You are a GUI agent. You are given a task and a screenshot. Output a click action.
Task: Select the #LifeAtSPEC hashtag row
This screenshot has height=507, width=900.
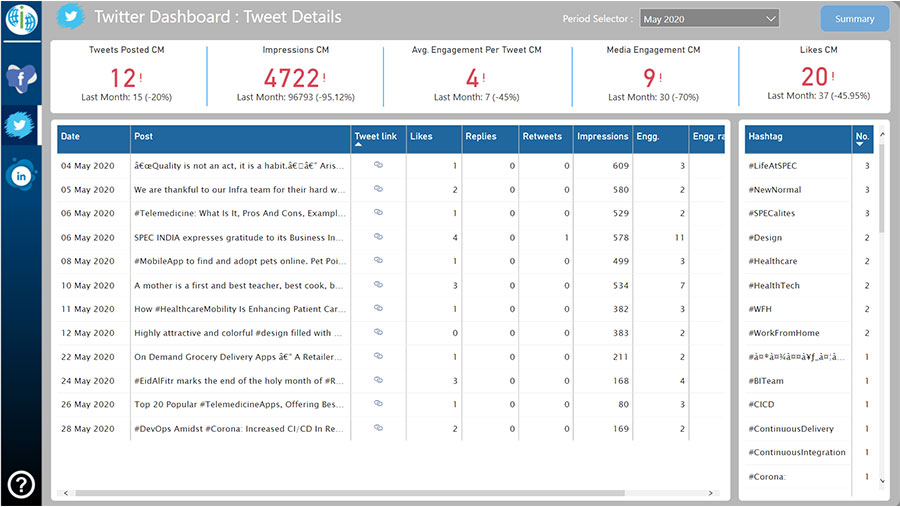tap(809, 165)
